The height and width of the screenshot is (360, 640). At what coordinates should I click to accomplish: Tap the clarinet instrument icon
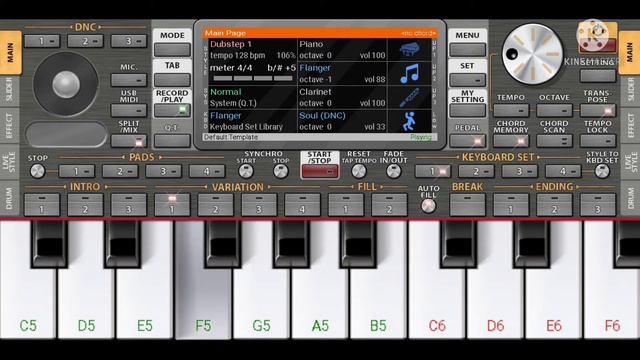pyautogui.click(x=409, y=97)
